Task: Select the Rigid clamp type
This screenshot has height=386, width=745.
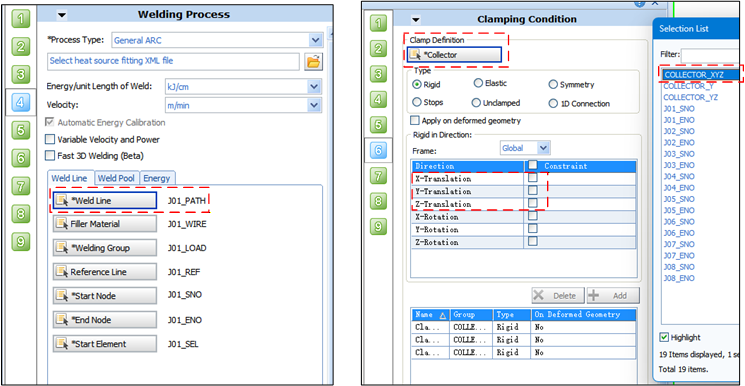Action: coord(417,85)
